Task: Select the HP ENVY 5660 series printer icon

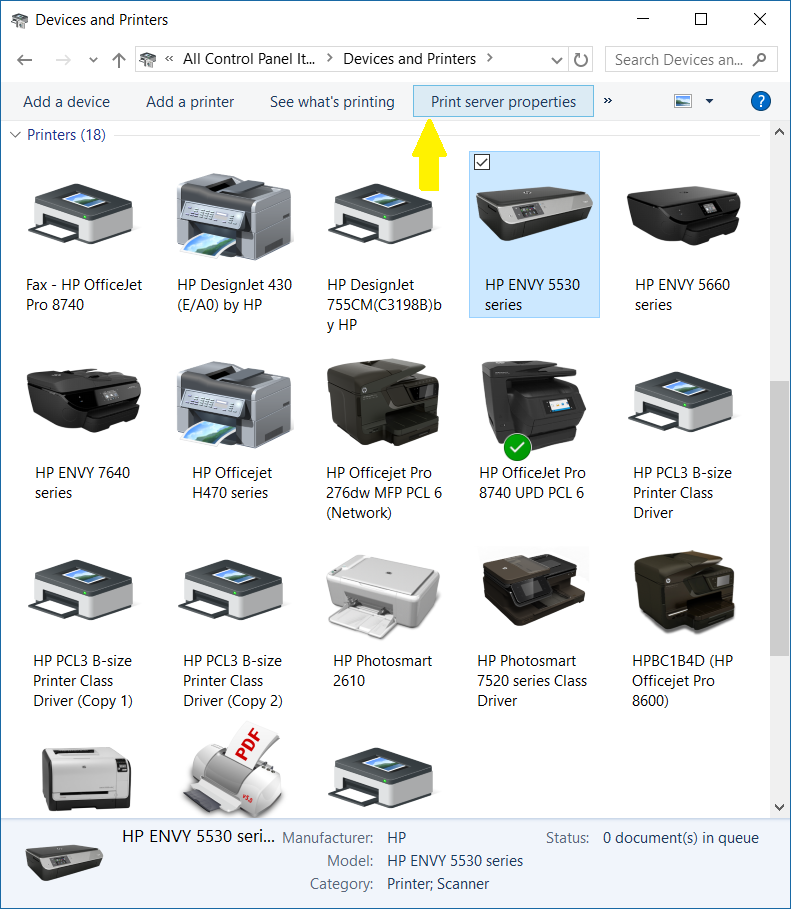Action: (x=683, y=216)
